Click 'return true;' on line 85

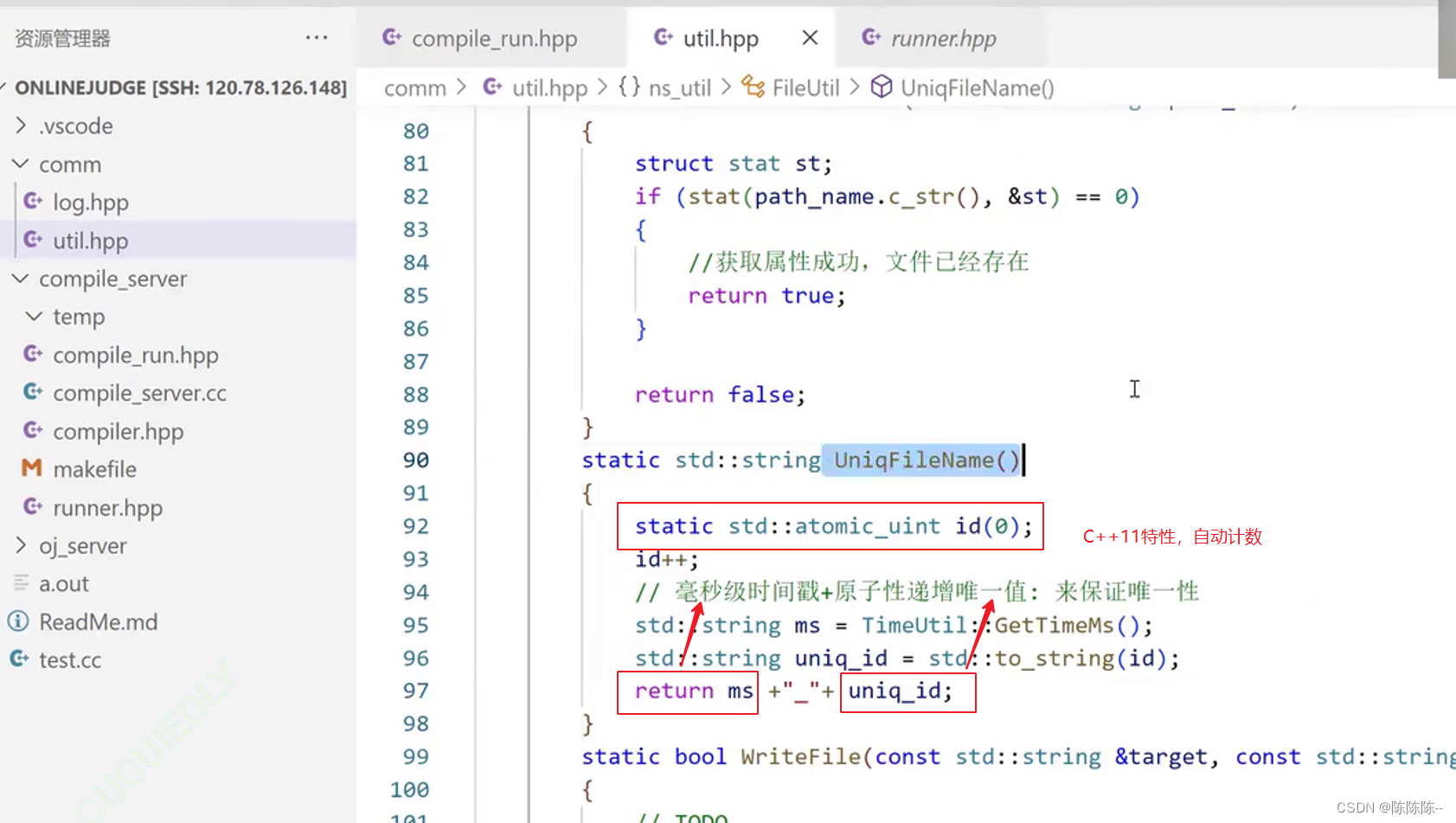tap(766, 296)
